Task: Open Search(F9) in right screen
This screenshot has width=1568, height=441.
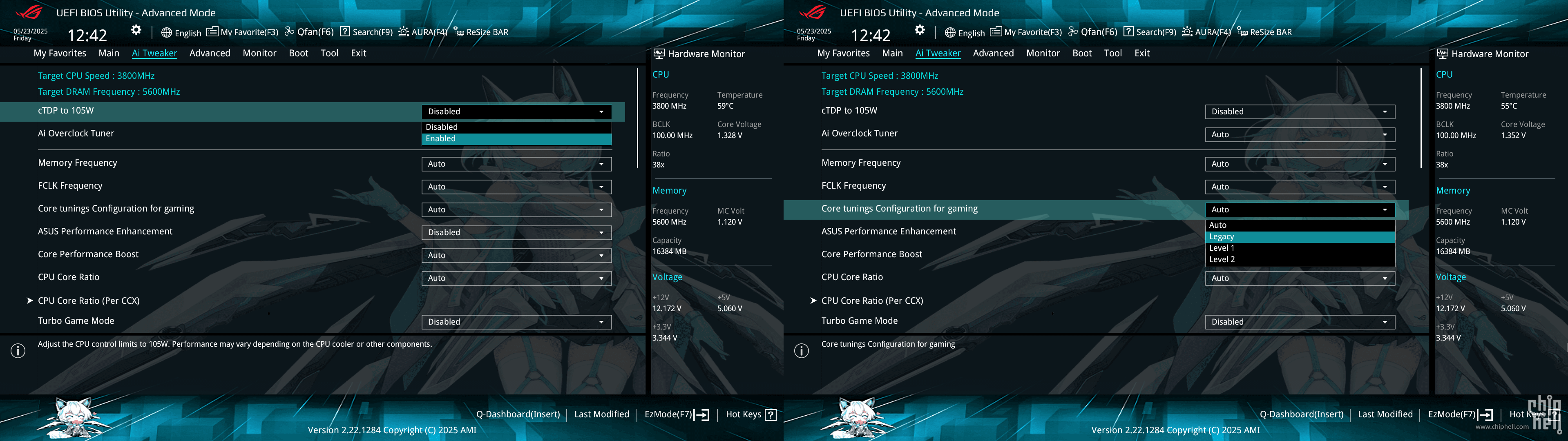Action: click(x=1149, y=32)
